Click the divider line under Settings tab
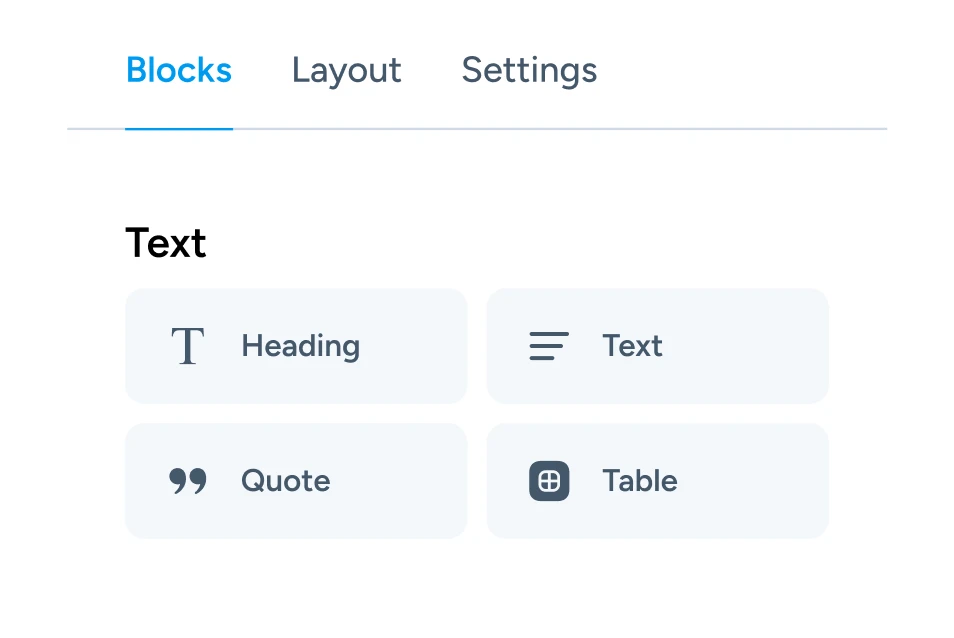954x638 pixels. (529, 129)
